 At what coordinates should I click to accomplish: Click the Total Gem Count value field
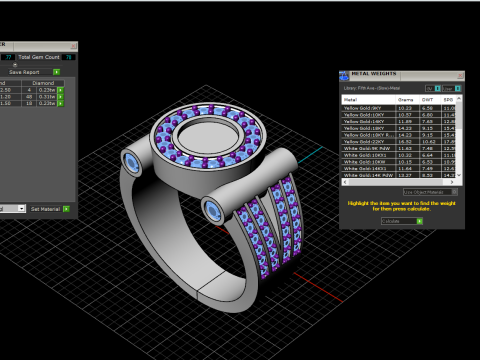tap(69, 57)
